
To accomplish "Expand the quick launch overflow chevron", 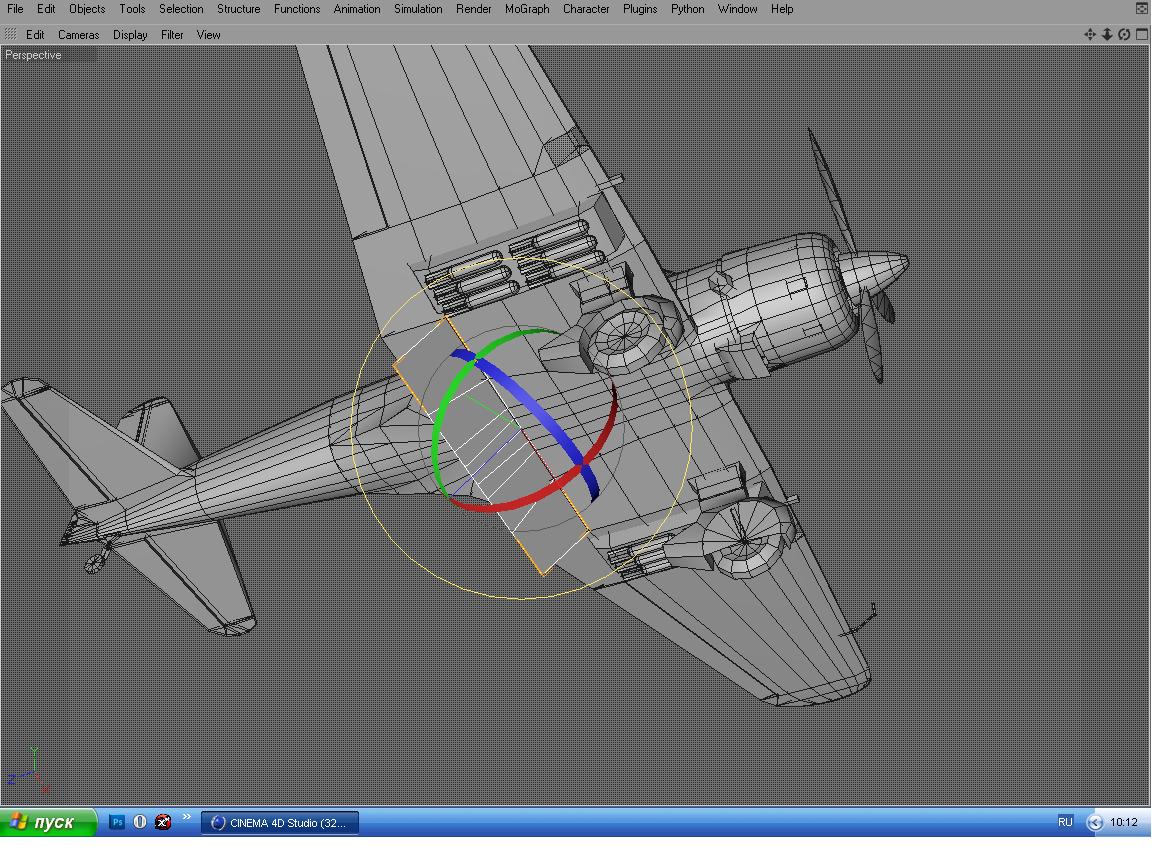I will coord(187,816).
